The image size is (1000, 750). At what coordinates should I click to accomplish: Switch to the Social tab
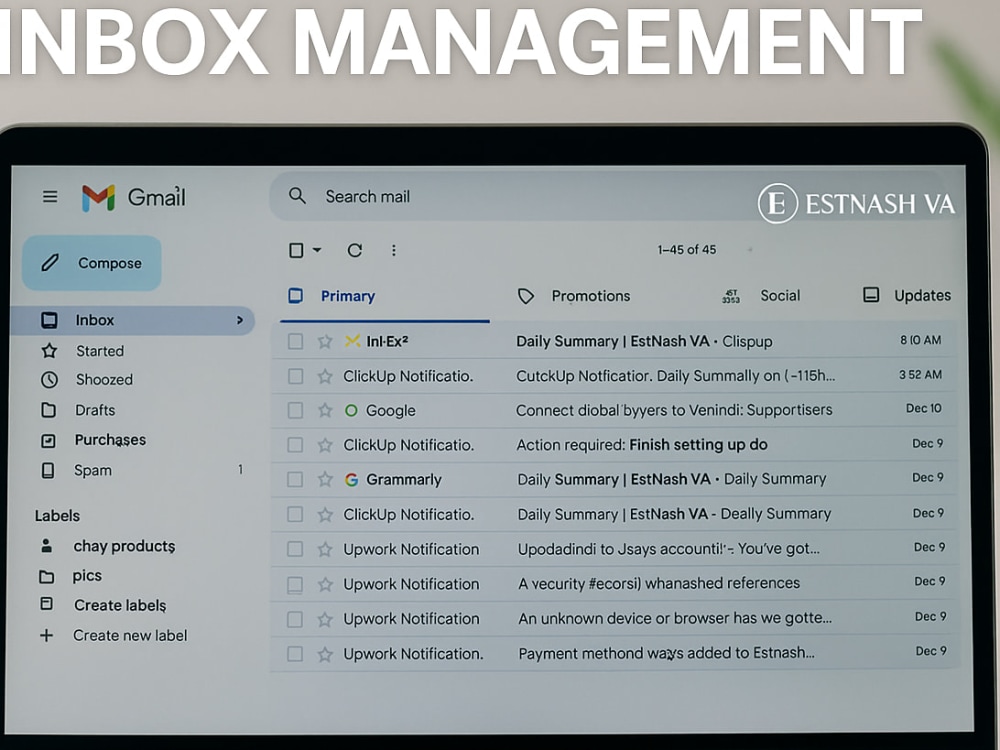click(779, 295)
